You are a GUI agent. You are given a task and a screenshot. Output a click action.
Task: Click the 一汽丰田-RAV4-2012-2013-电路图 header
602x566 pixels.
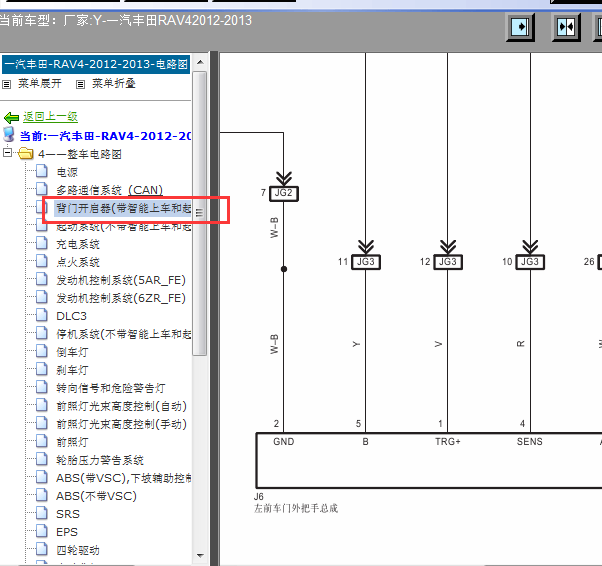pyautogui.click(x=96, y=64)
